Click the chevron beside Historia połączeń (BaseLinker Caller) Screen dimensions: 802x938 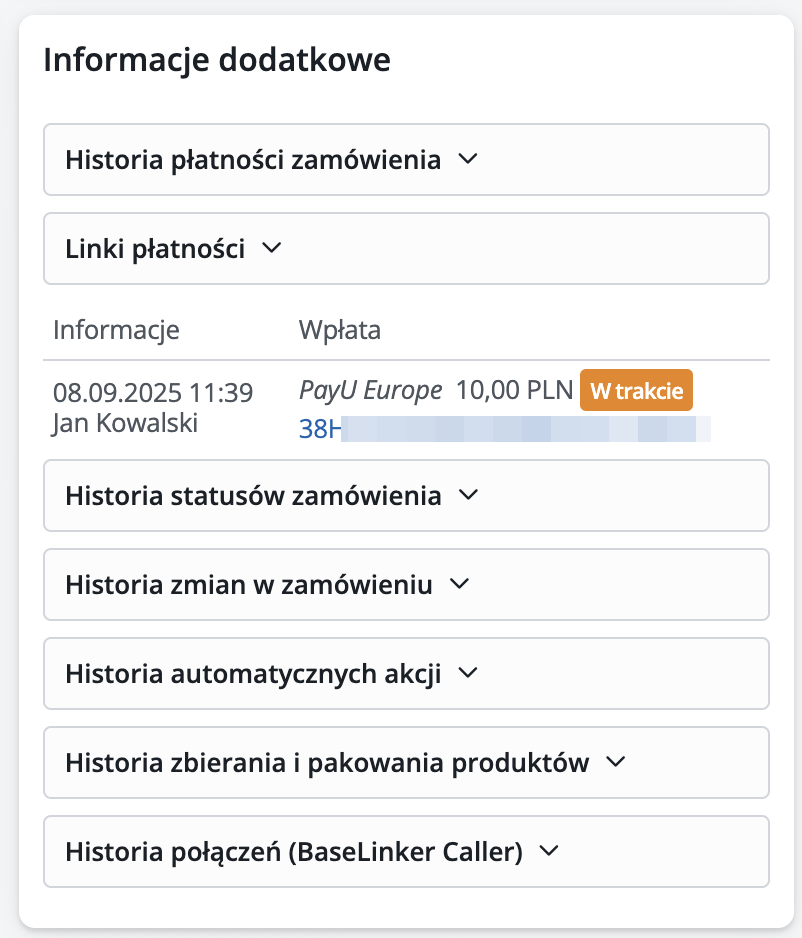tap(548, 852)
